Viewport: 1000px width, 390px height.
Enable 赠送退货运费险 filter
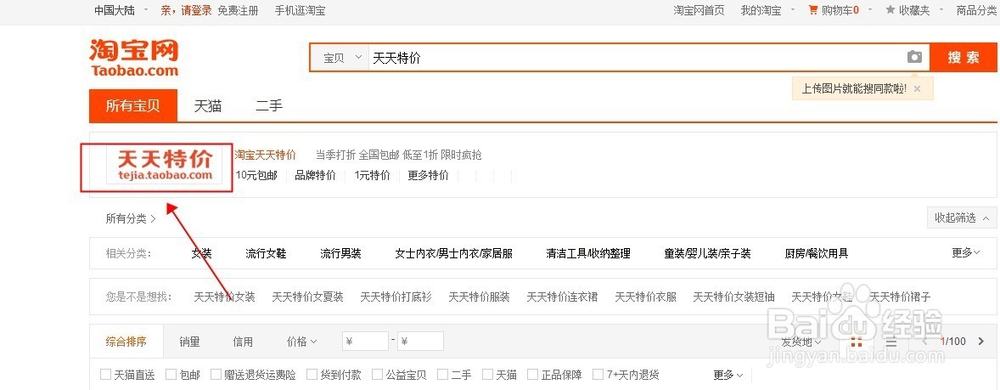(x=216, y=375)
